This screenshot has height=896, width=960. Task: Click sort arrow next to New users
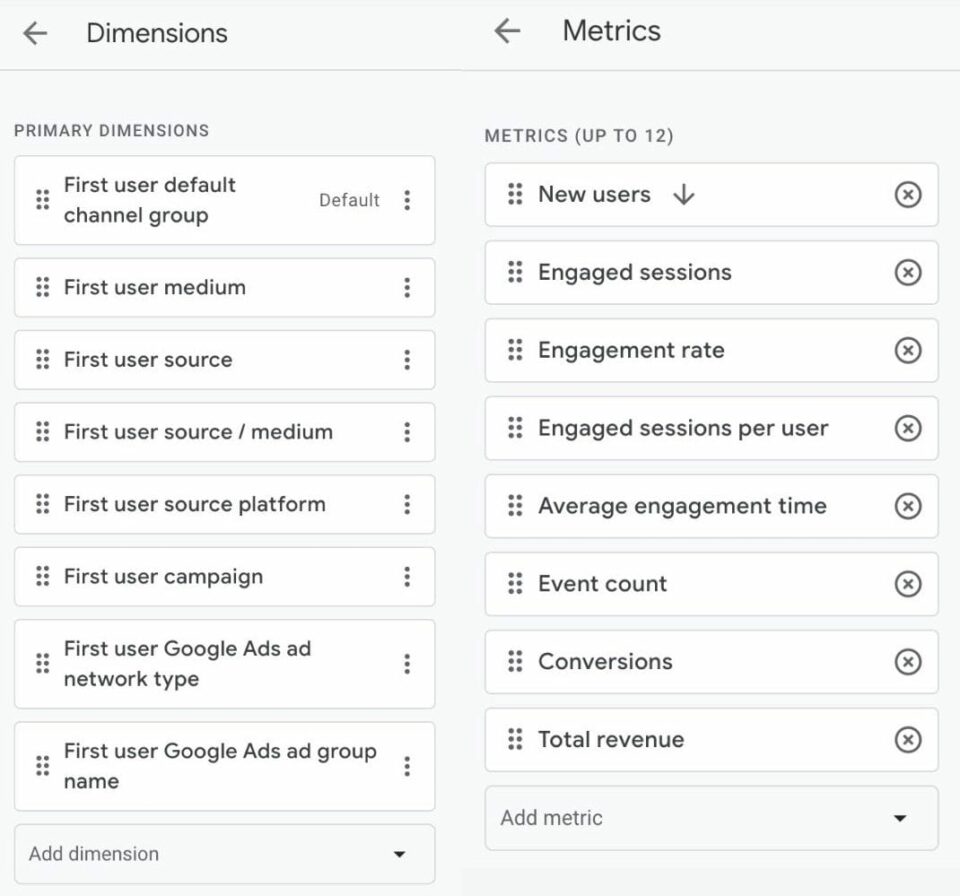pos(684,195)
